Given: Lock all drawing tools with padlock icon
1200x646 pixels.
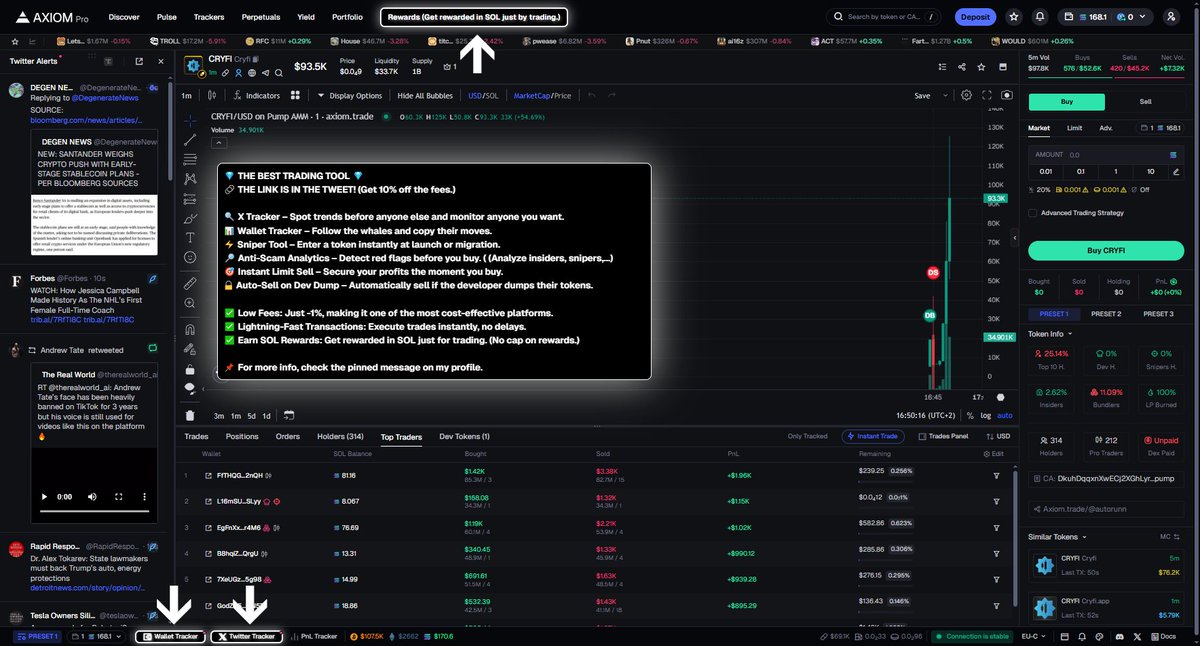Looking at the screenshot, I should click(x=190, y=368).
